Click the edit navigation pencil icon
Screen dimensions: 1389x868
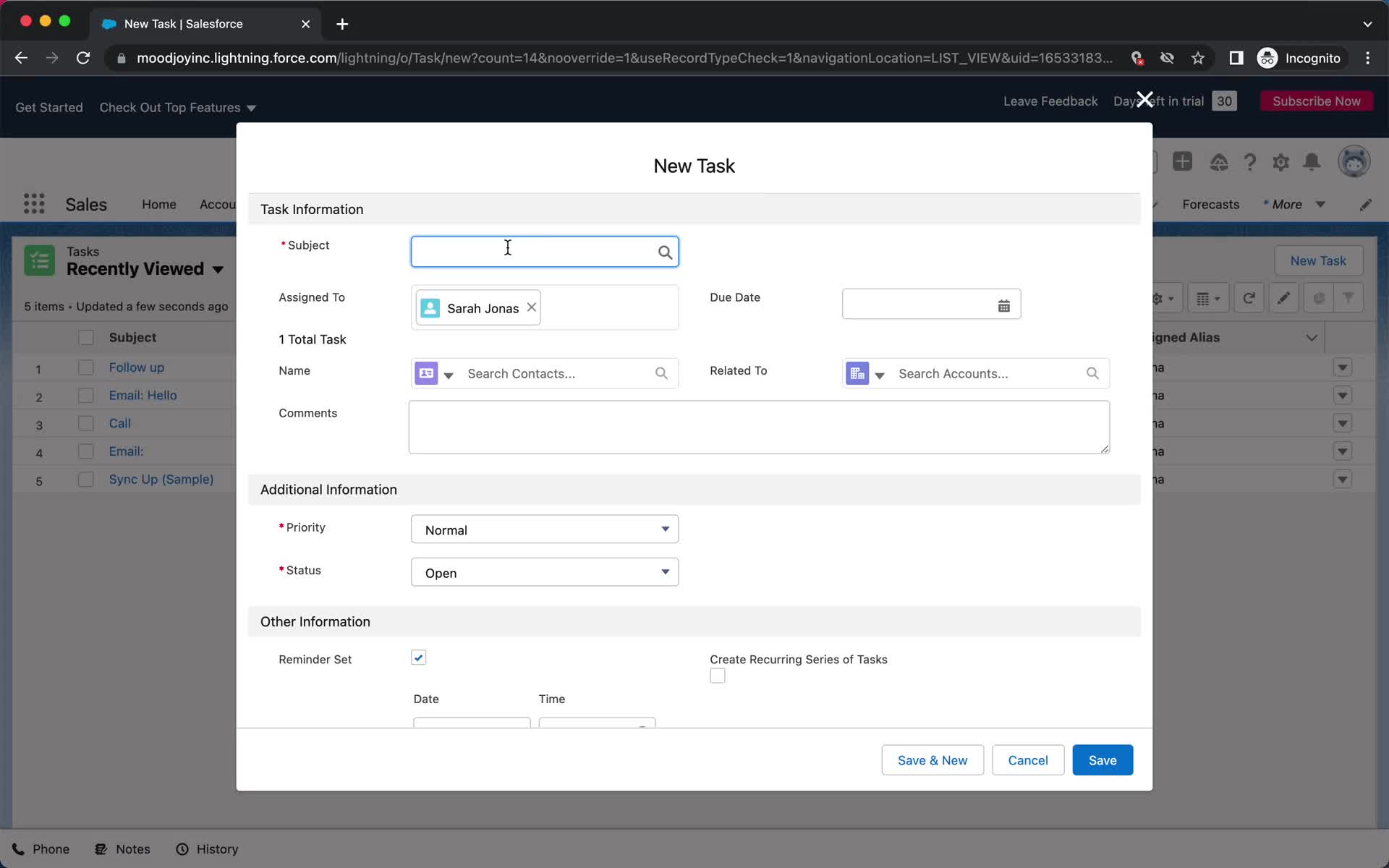1365,205
